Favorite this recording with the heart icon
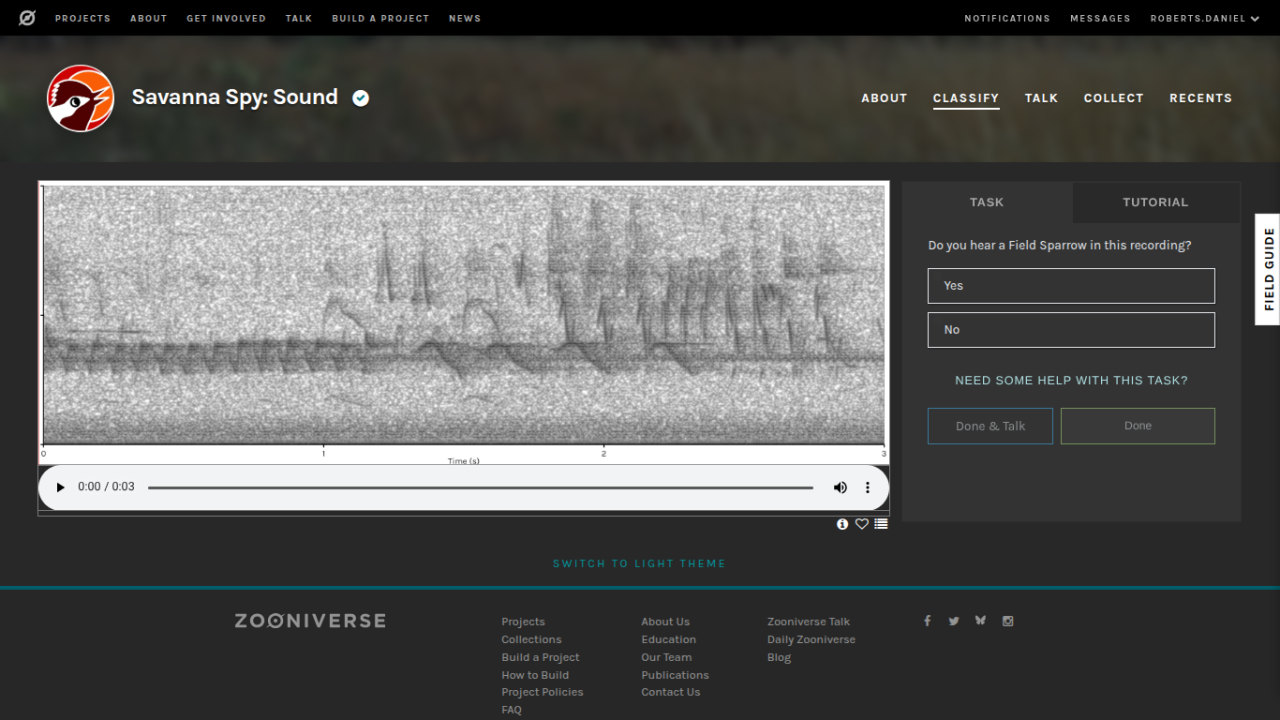The image size is (1280, 720). click(861, 524)
